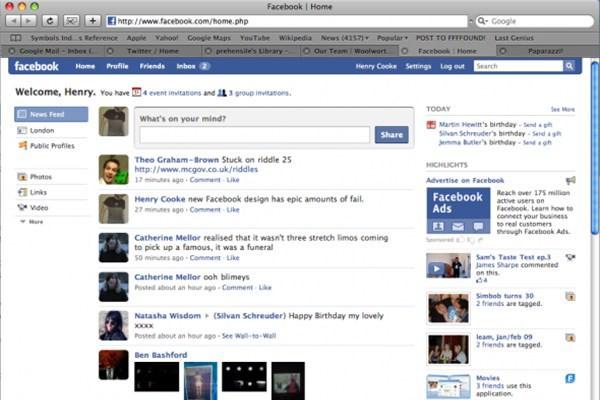Click the event invitations calendar icon
The width and height of the screenshot is (600, 400).
pos(136,92)
